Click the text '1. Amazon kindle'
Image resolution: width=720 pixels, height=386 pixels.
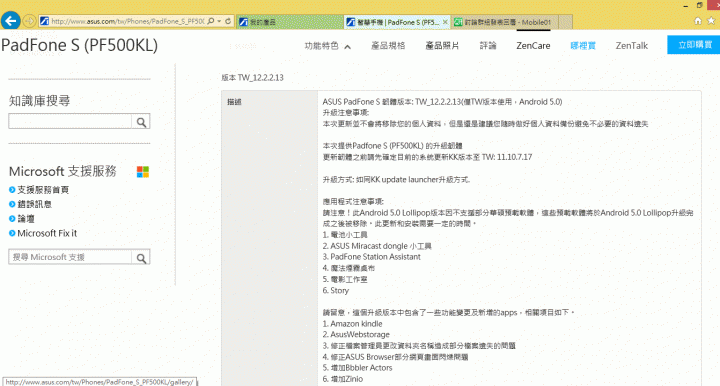pyautogui.click(x=352, y=324)
